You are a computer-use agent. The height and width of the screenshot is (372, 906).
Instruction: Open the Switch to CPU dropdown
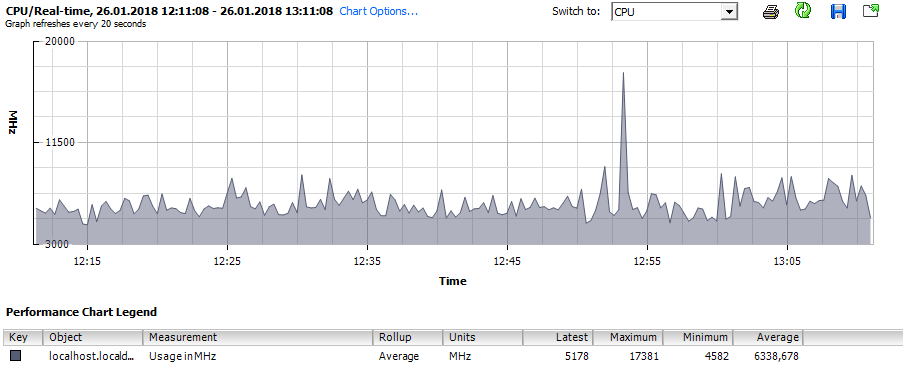[730, 12]
